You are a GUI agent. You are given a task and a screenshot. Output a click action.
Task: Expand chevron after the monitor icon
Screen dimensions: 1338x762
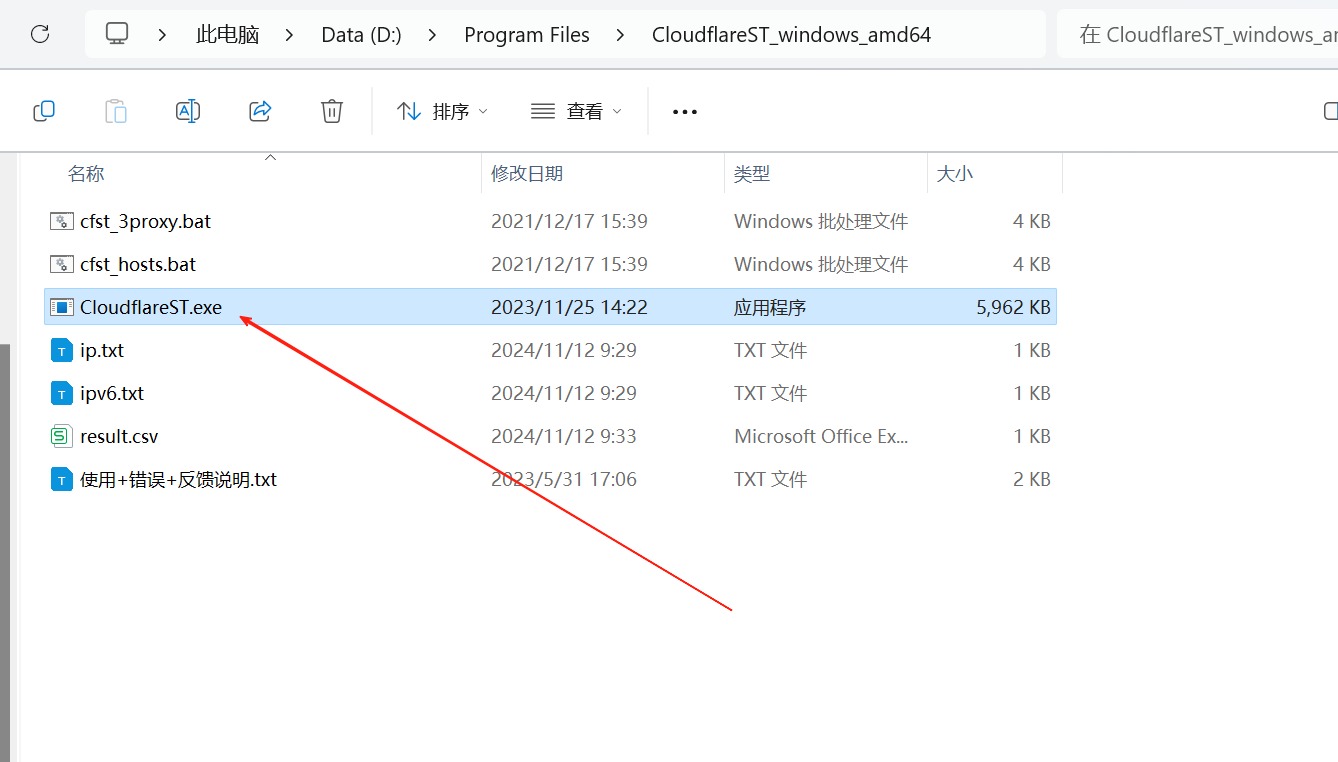(x=162, y=35)
